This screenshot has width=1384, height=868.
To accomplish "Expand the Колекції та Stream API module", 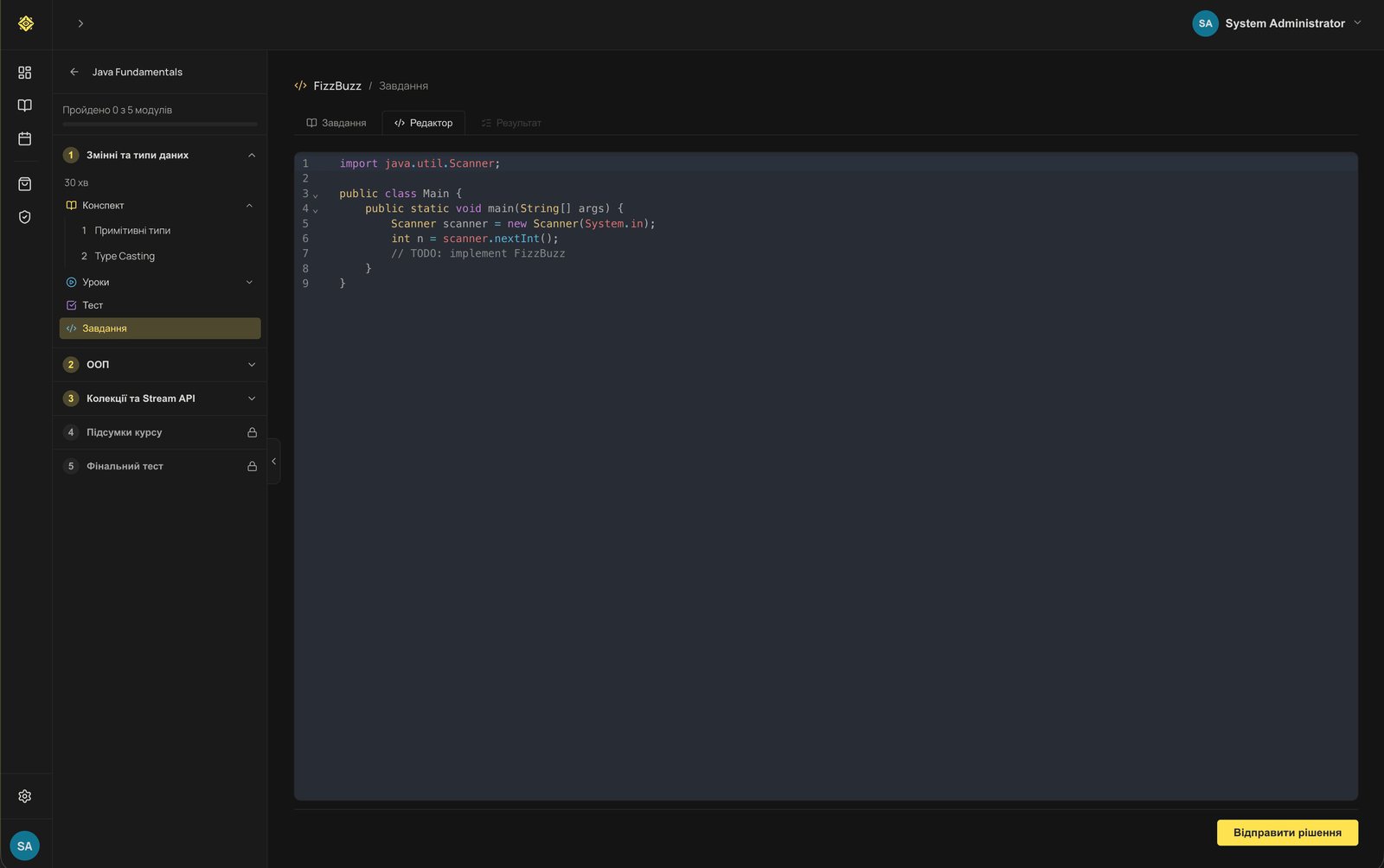I will click(252, 399).
